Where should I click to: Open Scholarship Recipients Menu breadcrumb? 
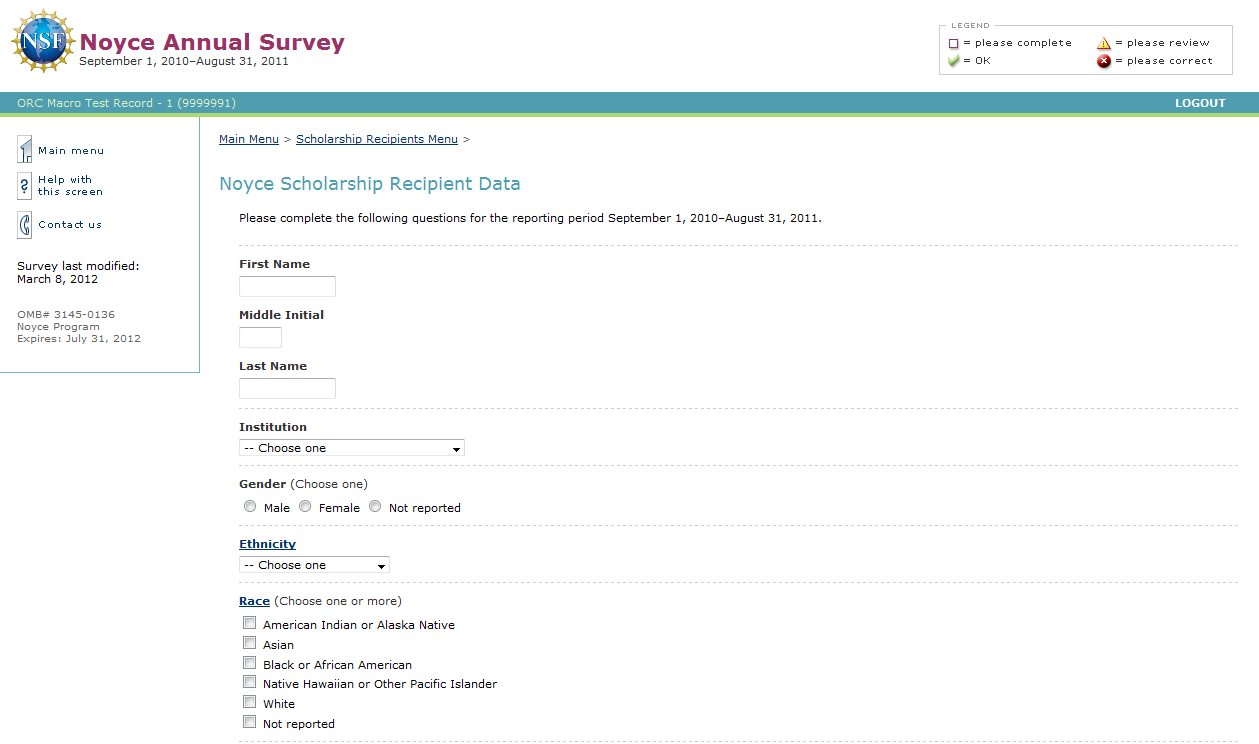click(x=376, y=139)
